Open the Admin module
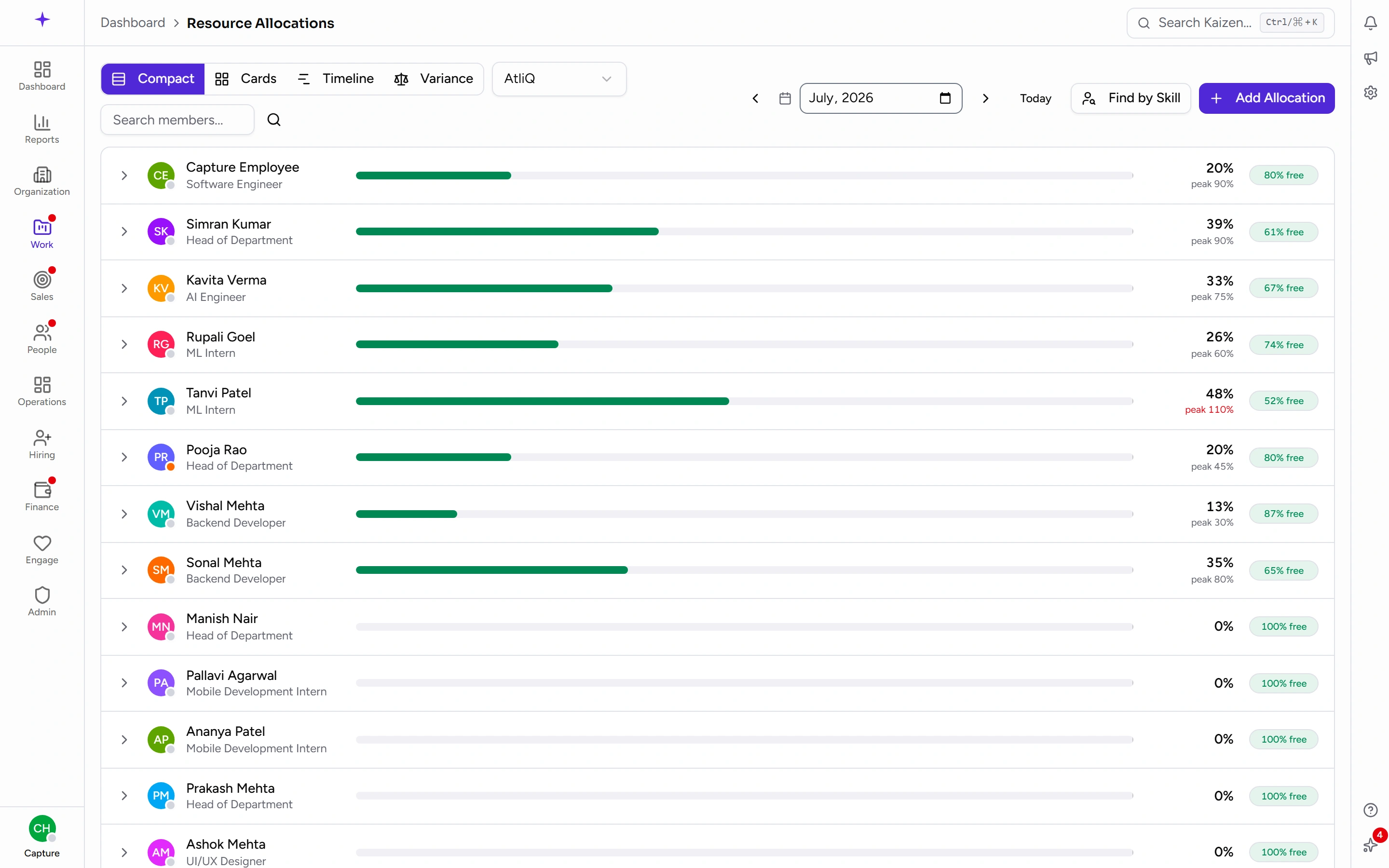This screenshot has width=1389, height=868. click(42, 602)
